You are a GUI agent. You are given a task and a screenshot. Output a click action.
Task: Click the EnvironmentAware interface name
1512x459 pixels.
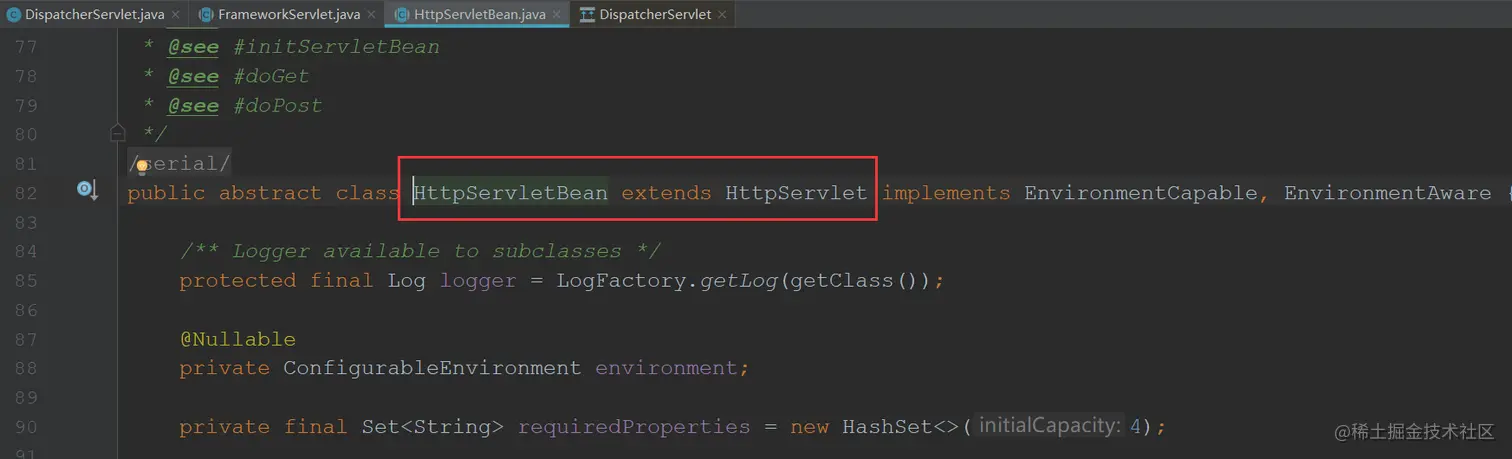click(x=1387, y=192)
